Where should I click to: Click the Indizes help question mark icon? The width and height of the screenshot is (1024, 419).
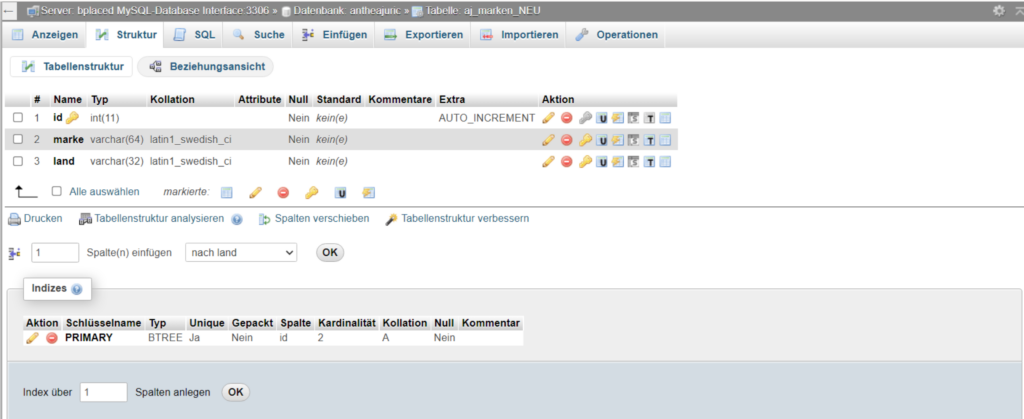(x=77, y=289)
